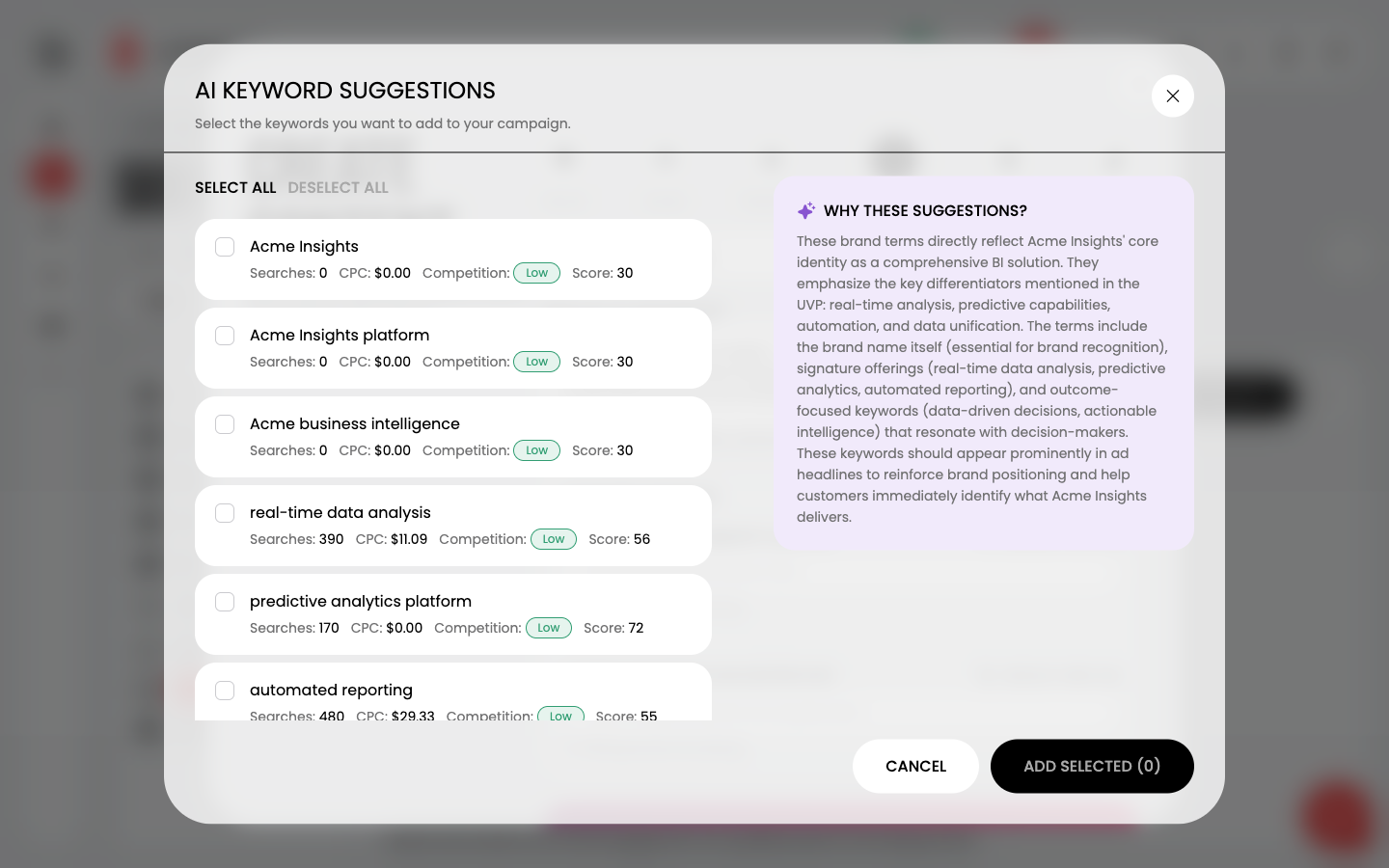The height and width of the screenshot is (868, 1389).
Task: Click 'Score: 56' on real-time data analysis
Action: coord(619,539)
